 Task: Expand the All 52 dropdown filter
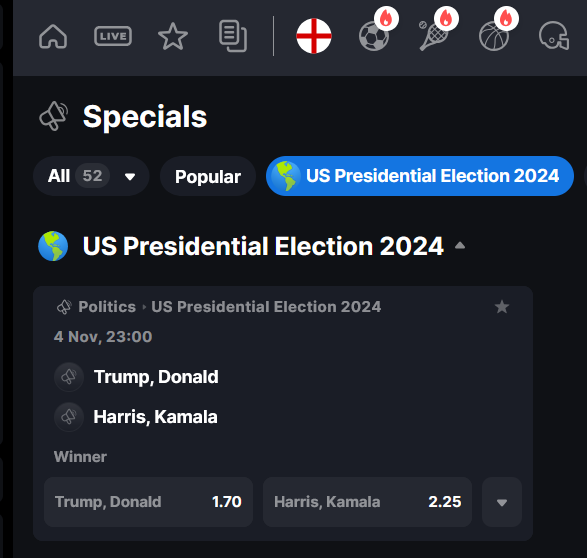coord(91,176)
